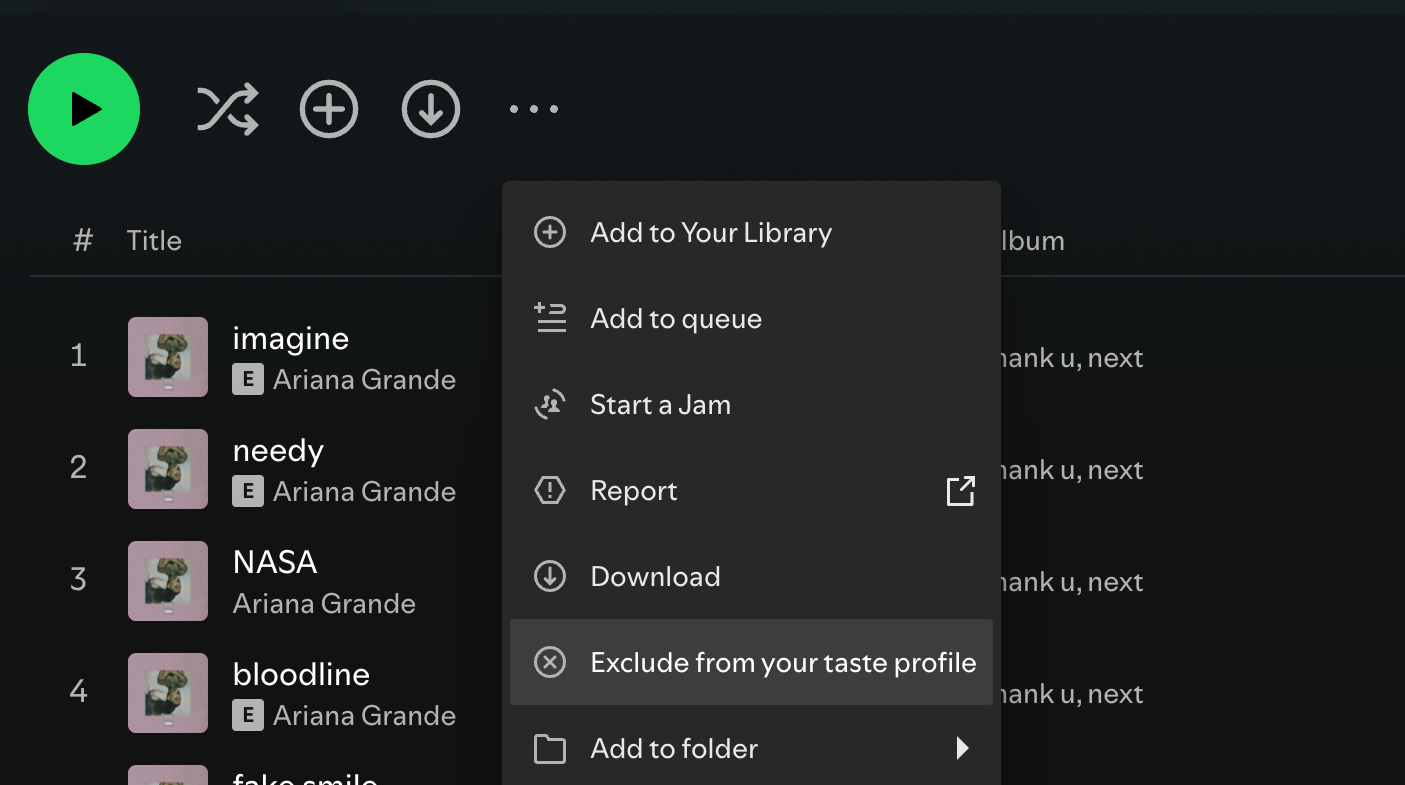Click the explicit E badge under bloodline

point(248,716)
